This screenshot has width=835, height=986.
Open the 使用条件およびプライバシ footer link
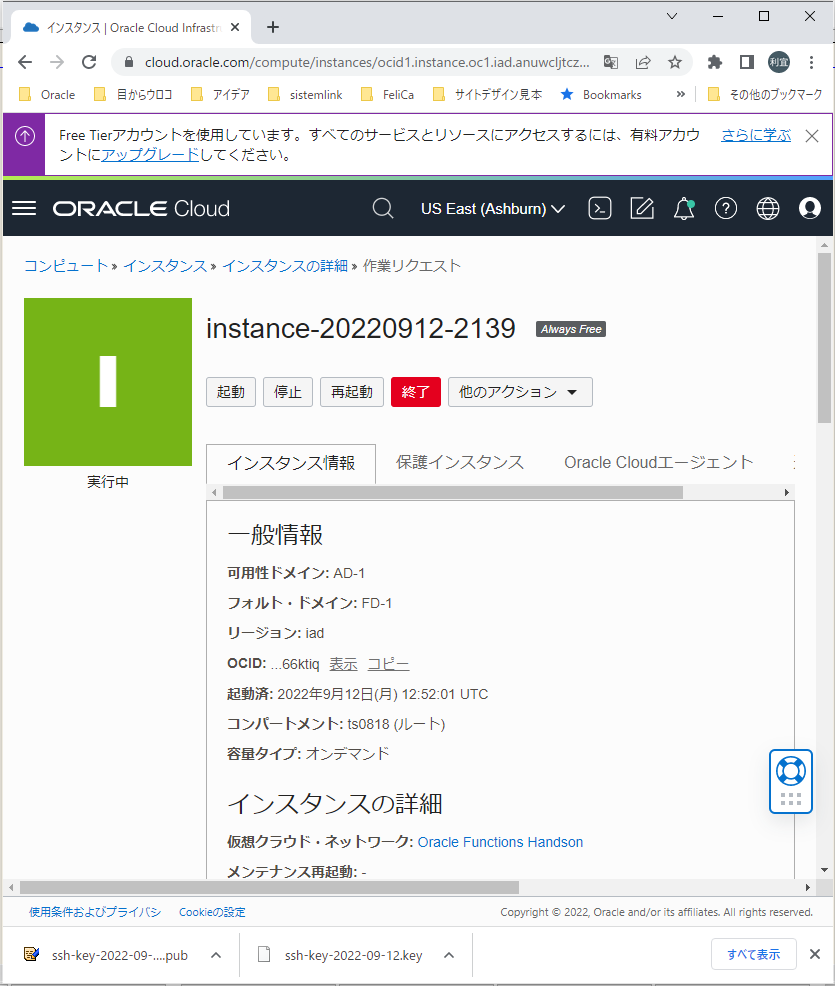tap(95, 912)
